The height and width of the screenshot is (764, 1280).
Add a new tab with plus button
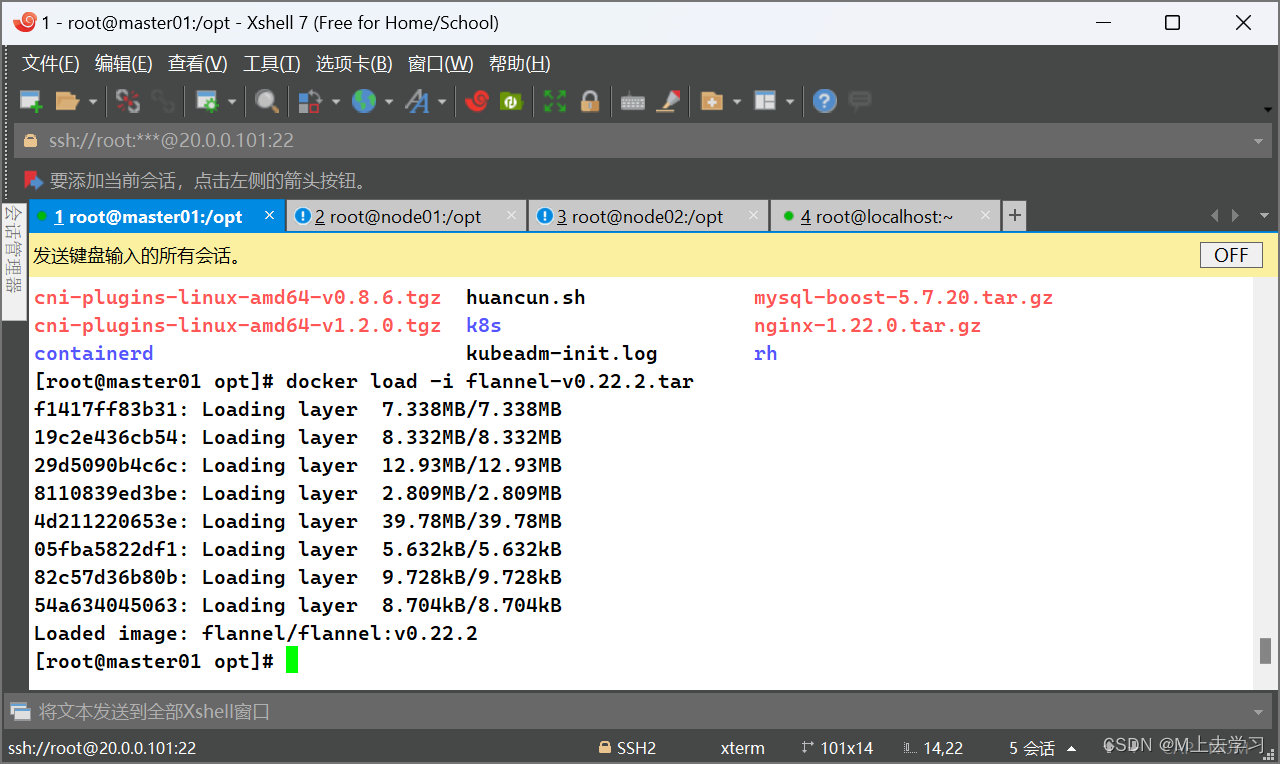(x=1014, y=215)
